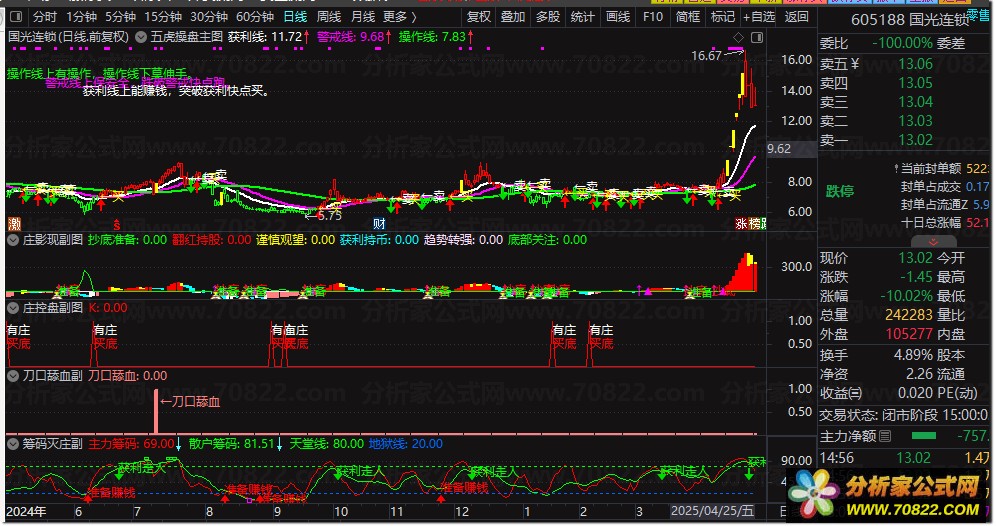996x526 pixels.
Task: Select the 卖三 price 13.04
Action: click(915, 102)
